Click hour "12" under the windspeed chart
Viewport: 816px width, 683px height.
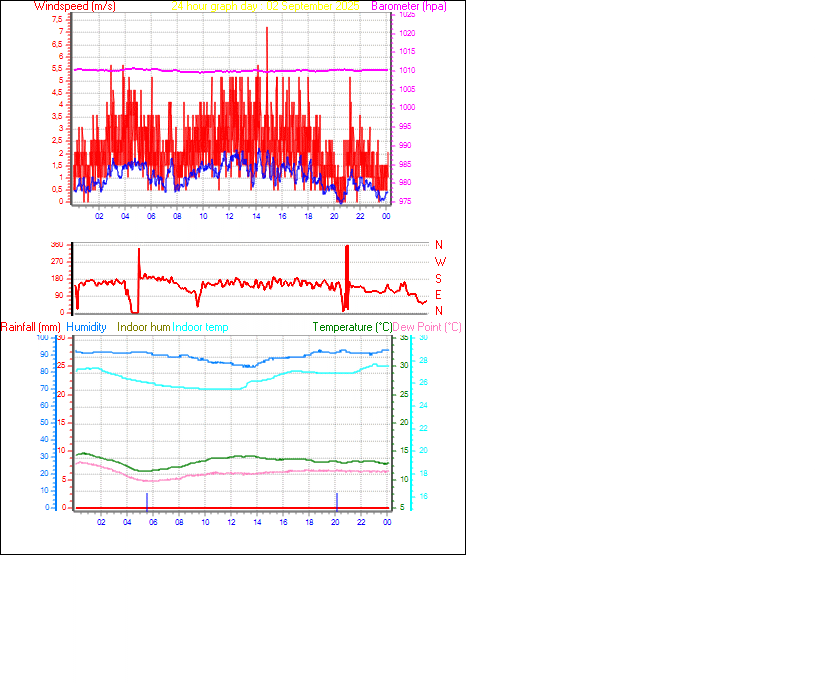[230, 216]
